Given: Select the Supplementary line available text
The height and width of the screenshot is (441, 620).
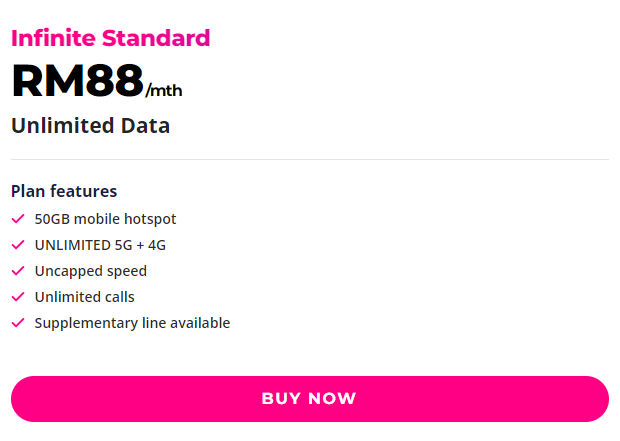Looking at the screenshot, I should 132,323.
